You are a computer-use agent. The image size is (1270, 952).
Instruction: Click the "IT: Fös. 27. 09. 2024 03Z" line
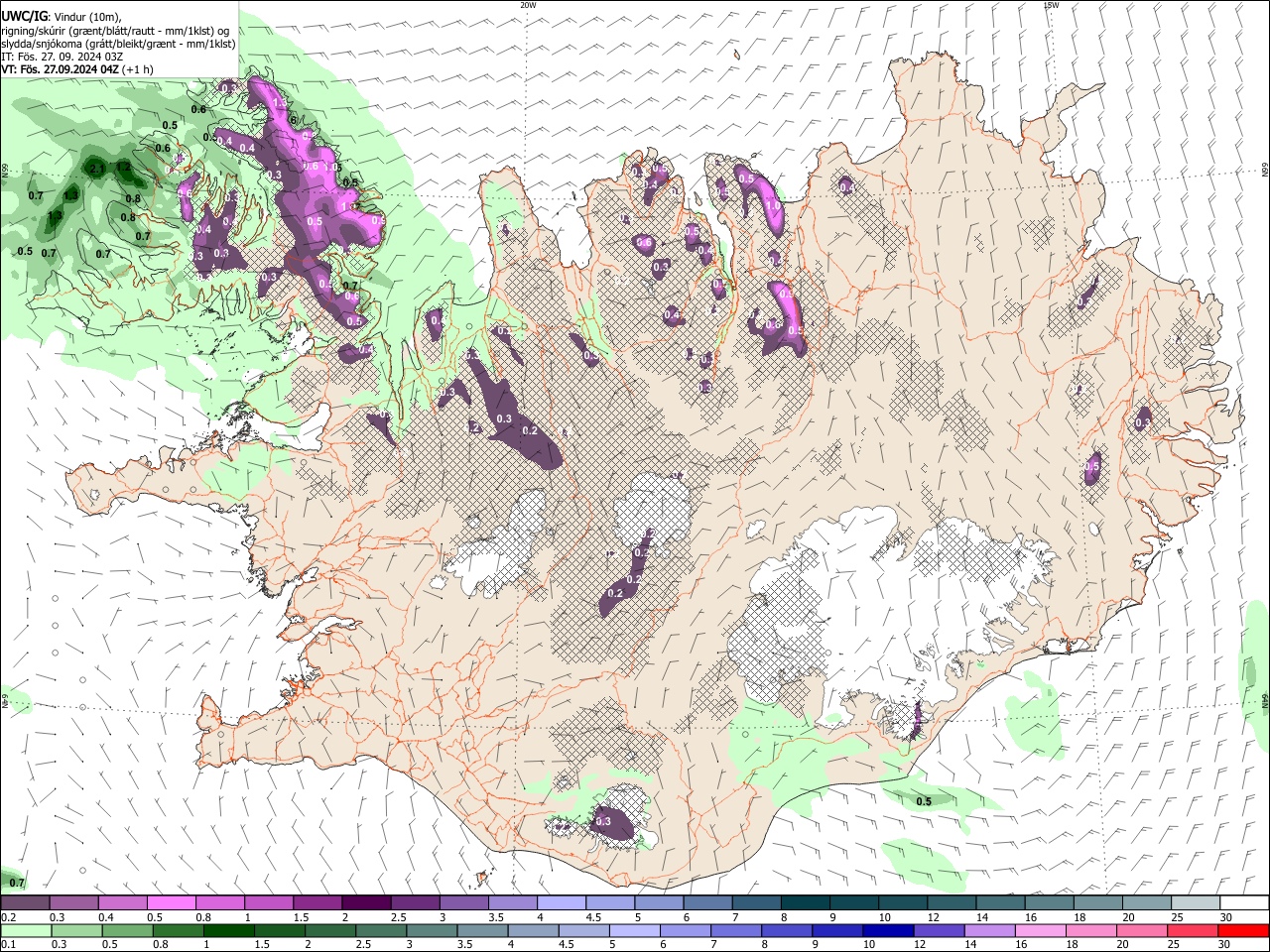coord(62,57)
